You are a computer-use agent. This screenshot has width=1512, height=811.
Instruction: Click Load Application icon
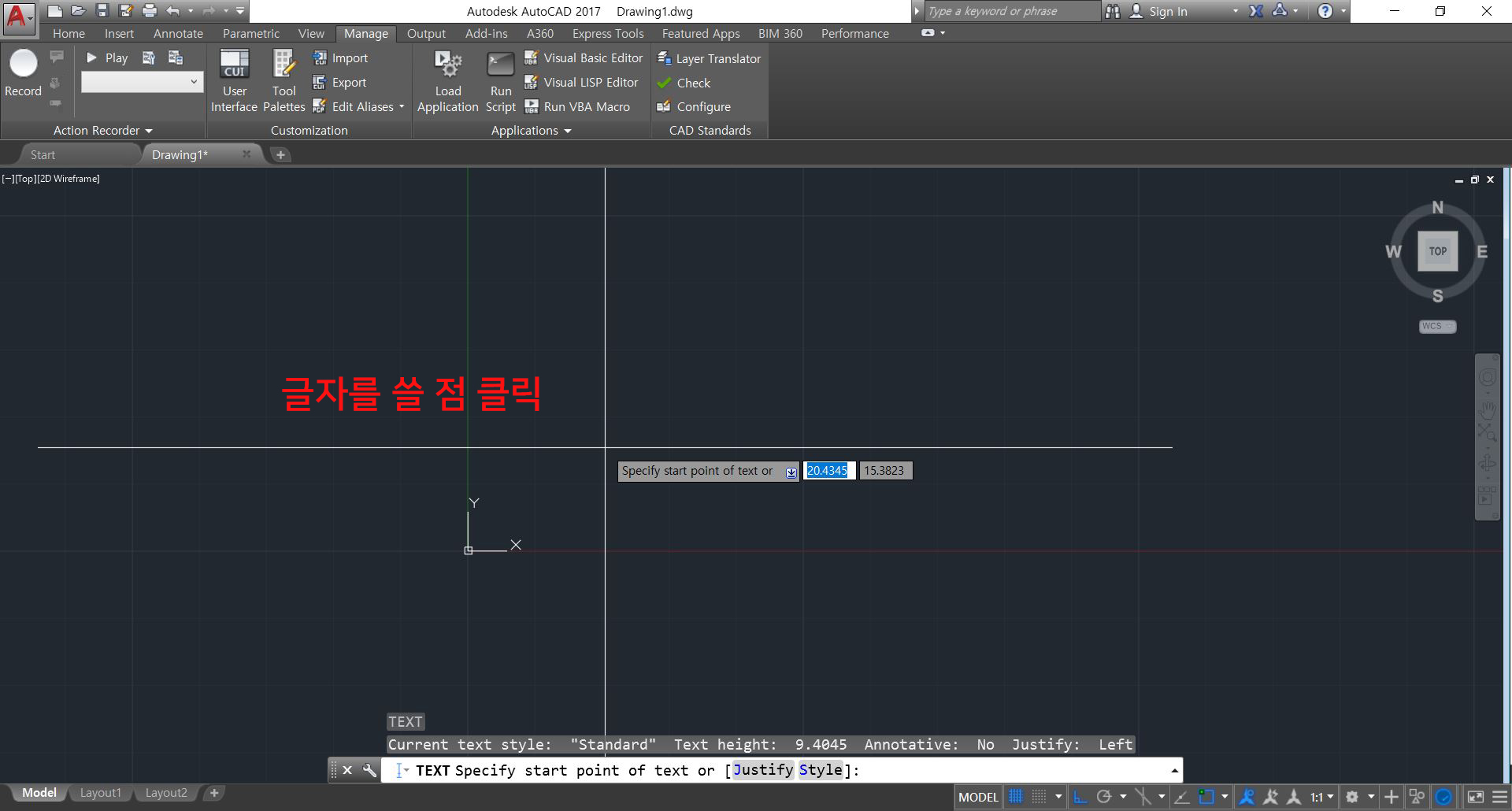(x=448, y=80)
